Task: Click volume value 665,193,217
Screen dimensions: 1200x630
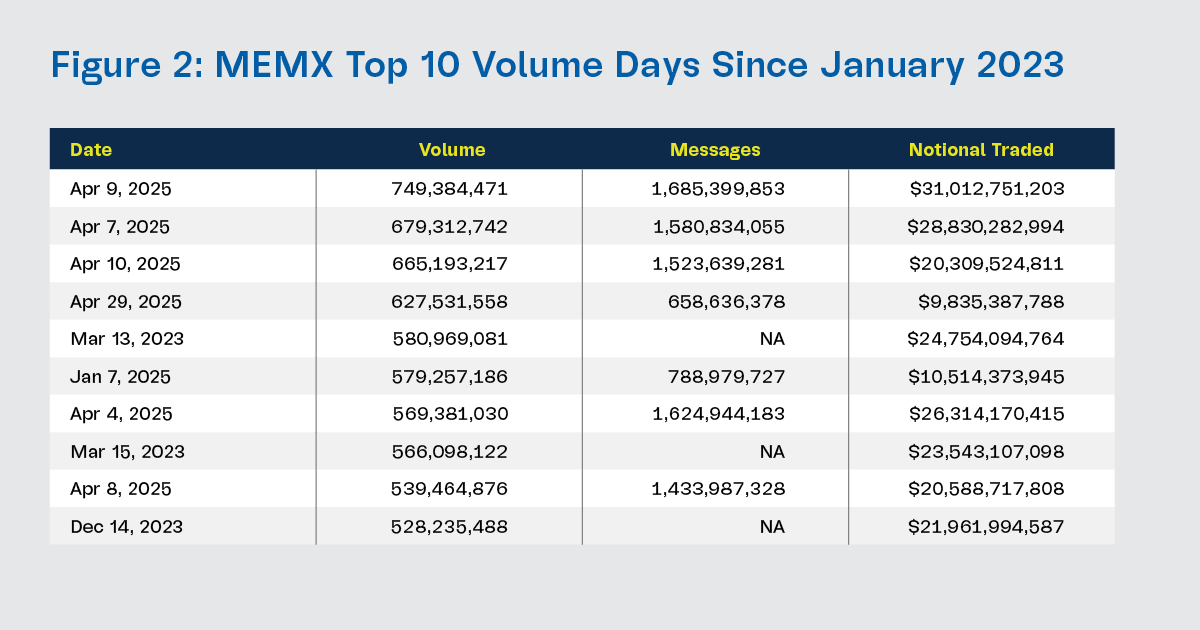Action: coord(450,264)
